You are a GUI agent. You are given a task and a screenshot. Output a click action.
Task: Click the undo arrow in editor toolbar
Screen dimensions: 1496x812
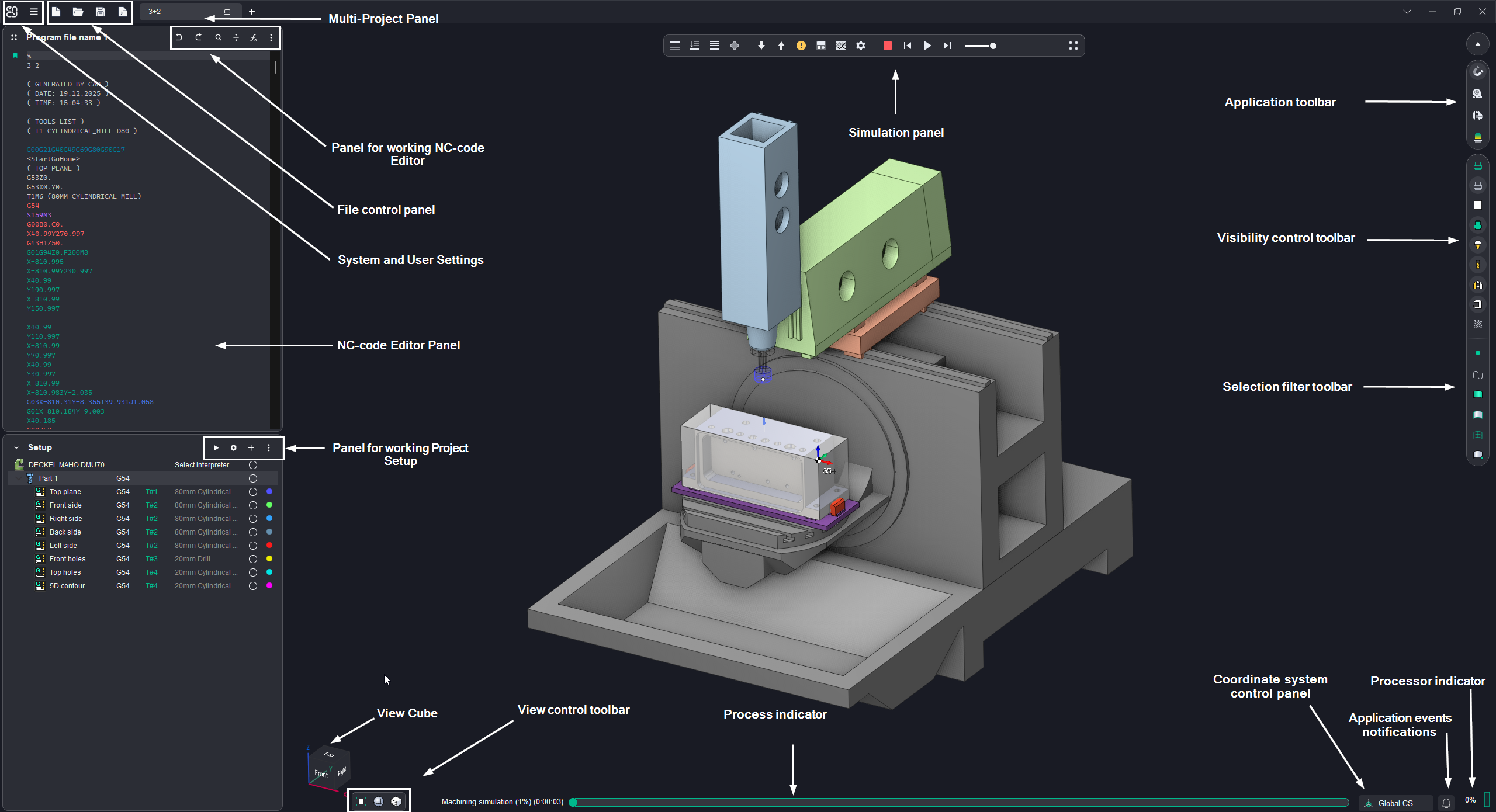[x=179, y=37]
